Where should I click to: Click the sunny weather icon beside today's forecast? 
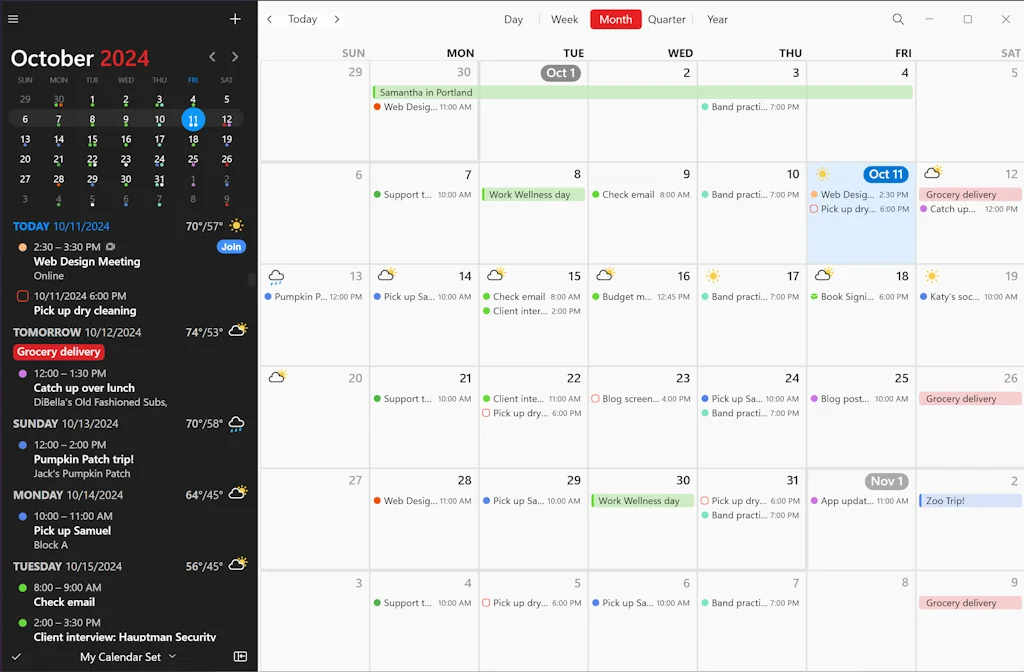(x=237, y=226)
